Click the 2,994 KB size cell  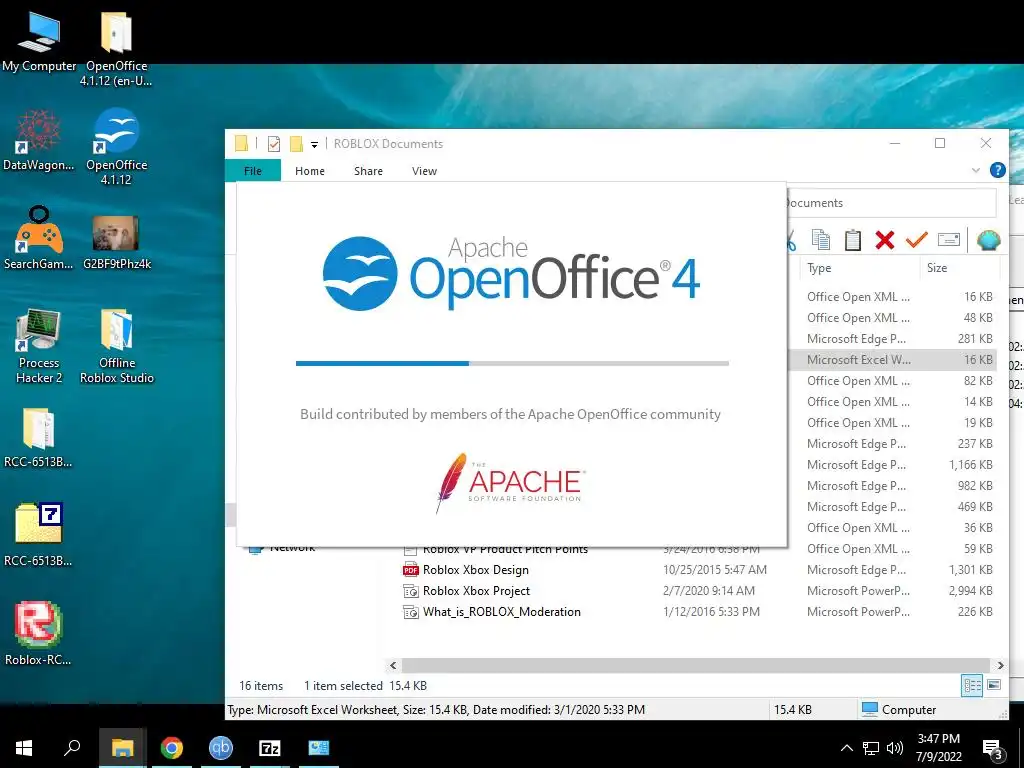[970, 591]
